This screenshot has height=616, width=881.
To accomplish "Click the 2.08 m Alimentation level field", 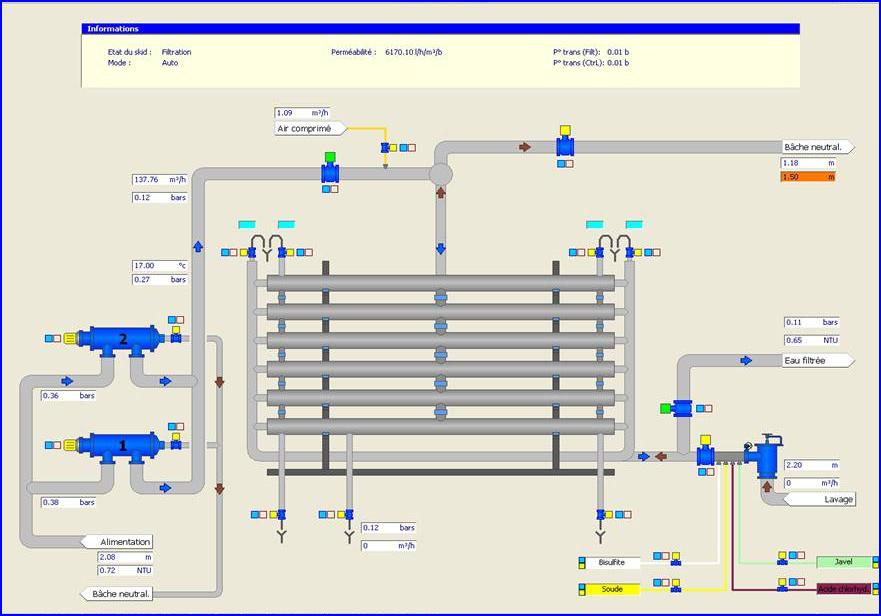I will coord(125,557).
